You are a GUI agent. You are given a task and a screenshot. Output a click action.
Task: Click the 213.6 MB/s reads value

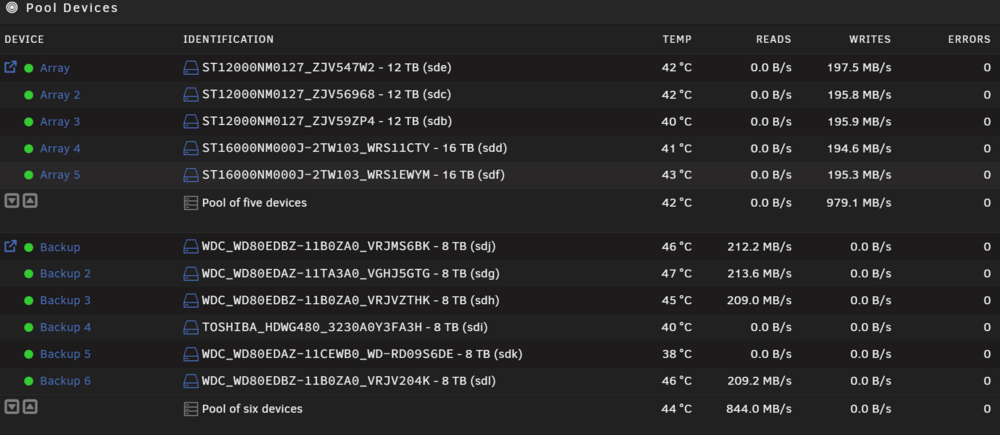759,273
